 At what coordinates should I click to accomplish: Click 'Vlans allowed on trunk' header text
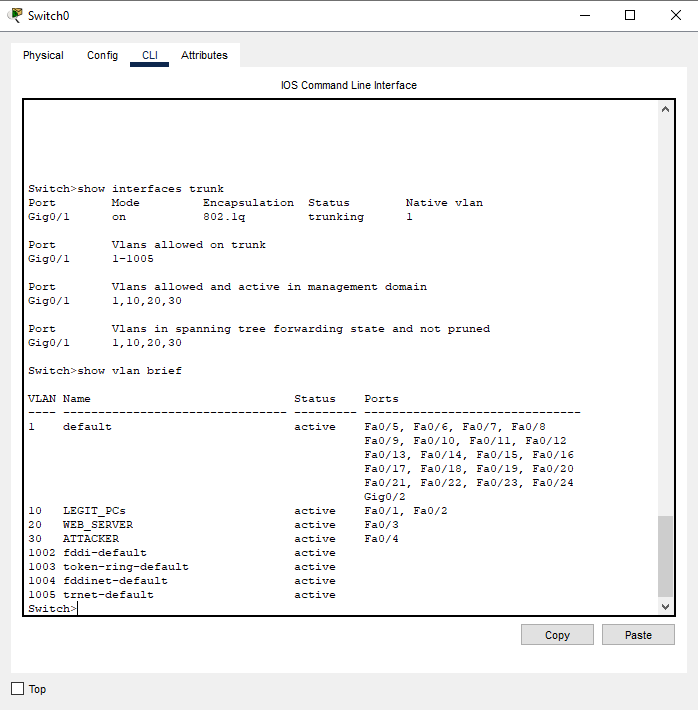189,245
